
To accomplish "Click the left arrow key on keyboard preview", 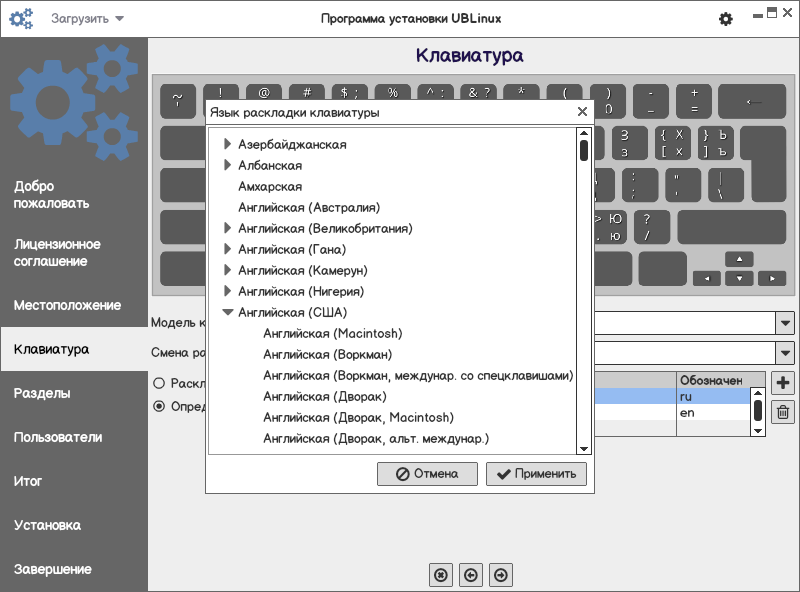I will point(707,278).
